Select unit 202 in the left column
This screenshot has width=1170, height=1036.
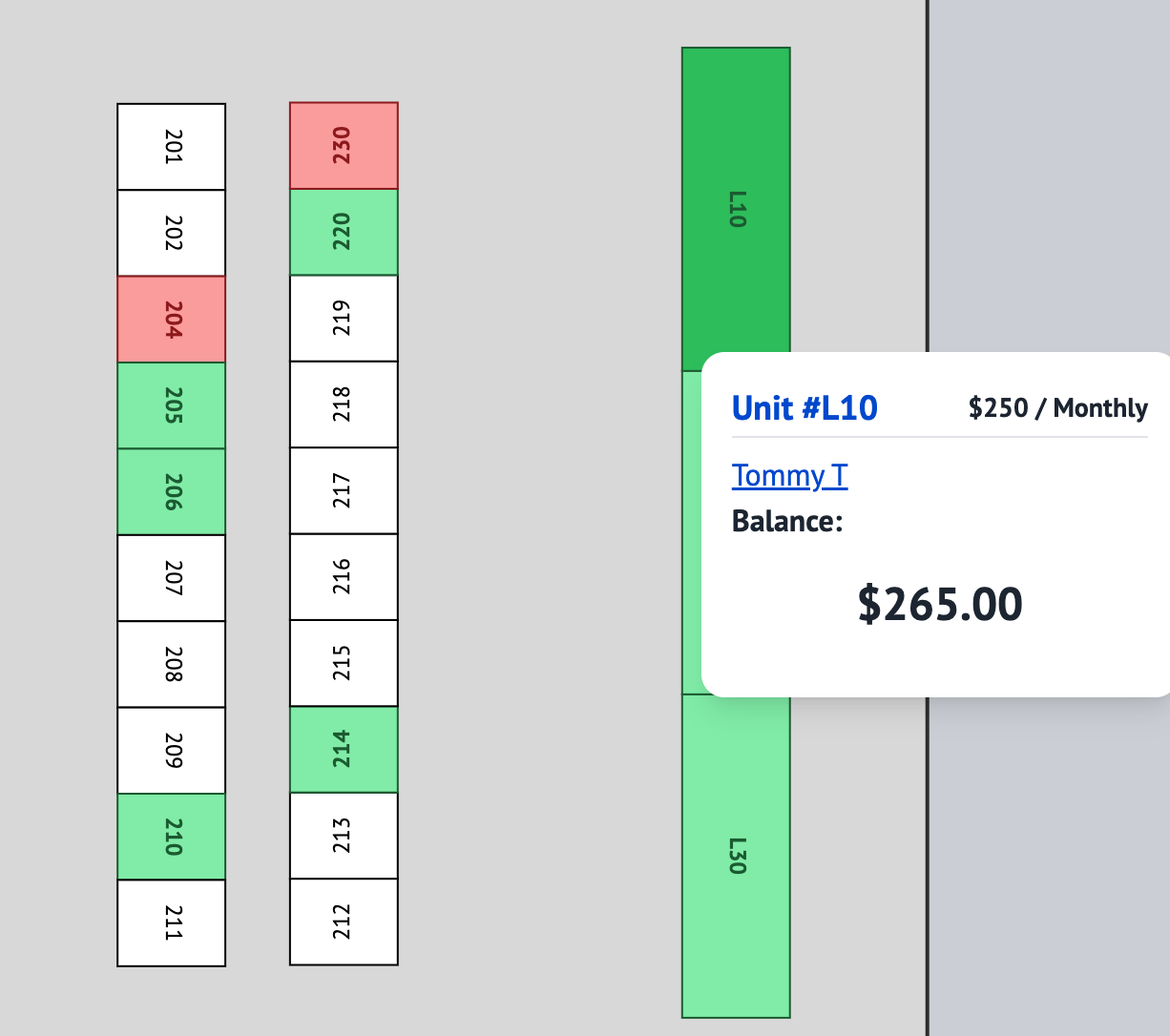pos(172,233)
